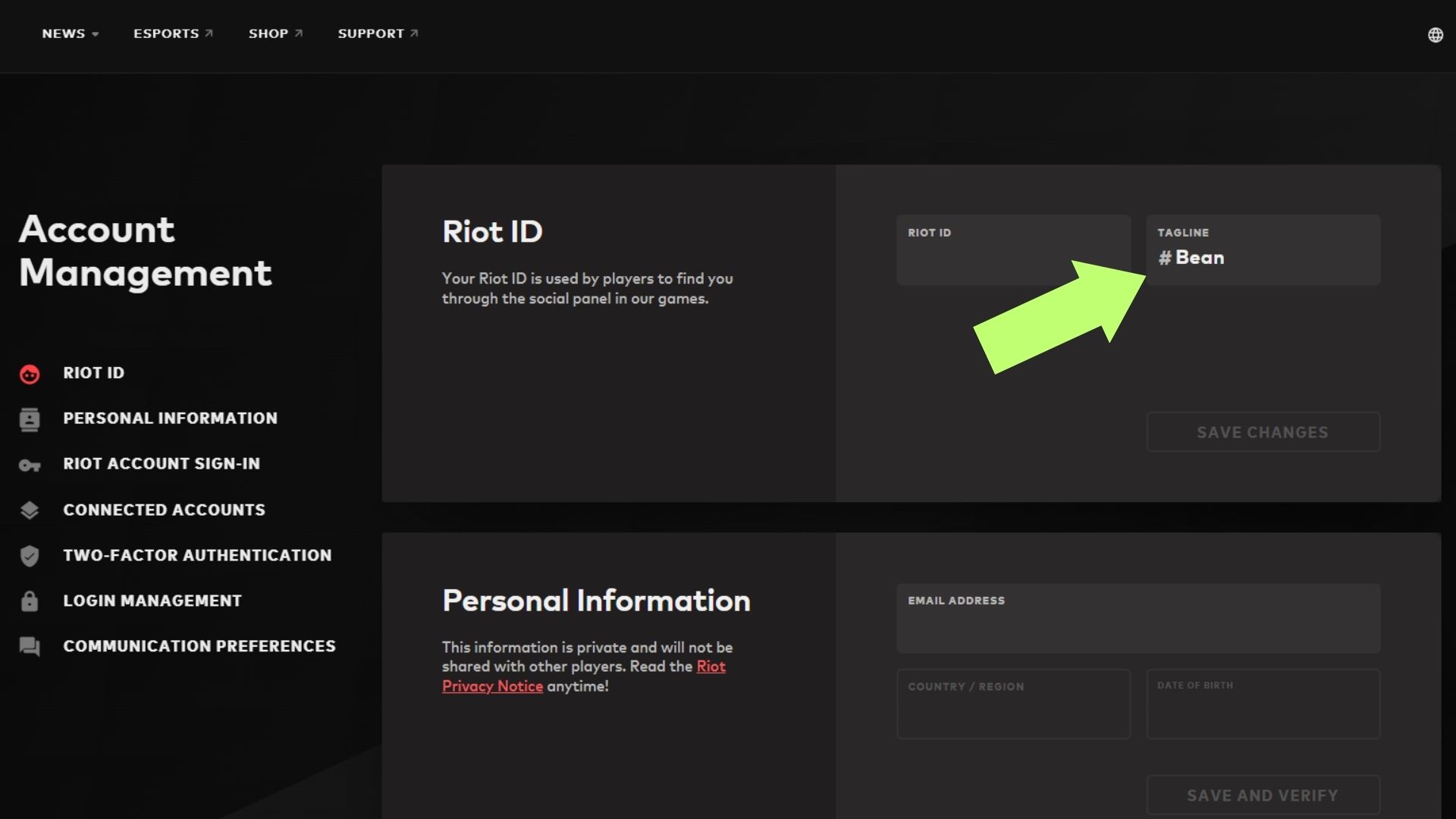Click the Email Address input field

1138,619
